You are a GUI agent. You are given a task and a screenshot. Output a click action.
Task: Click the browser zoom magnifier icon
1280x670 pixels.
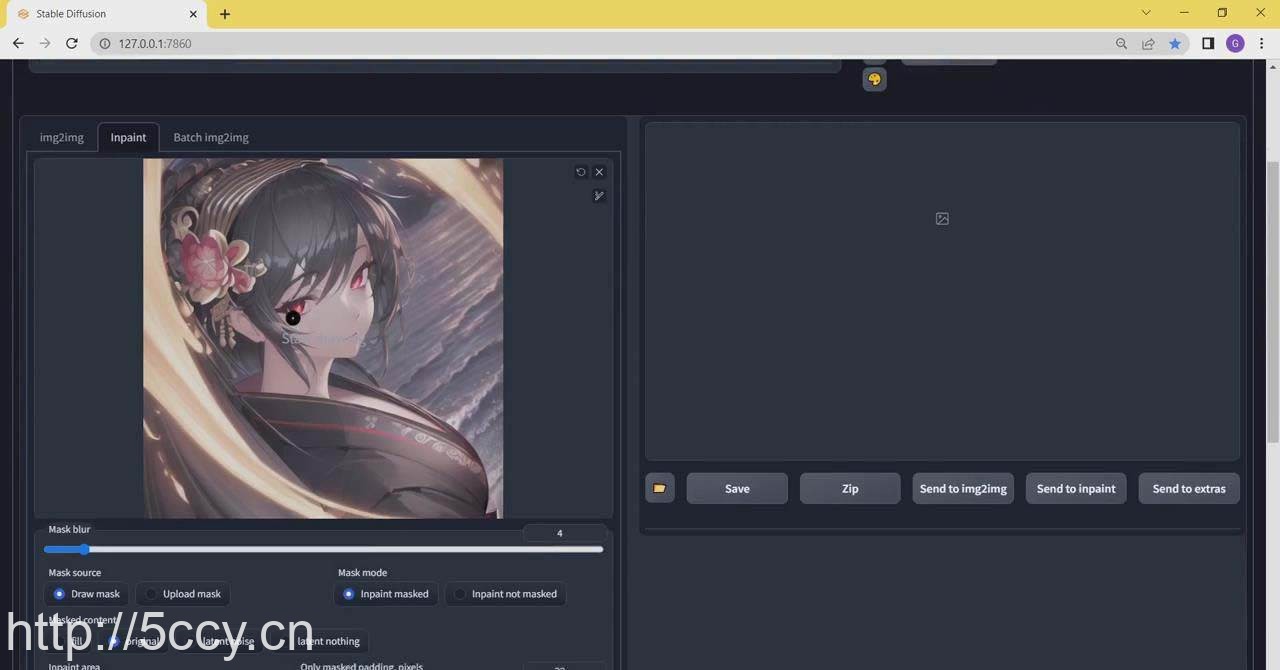click(1121, 43)
